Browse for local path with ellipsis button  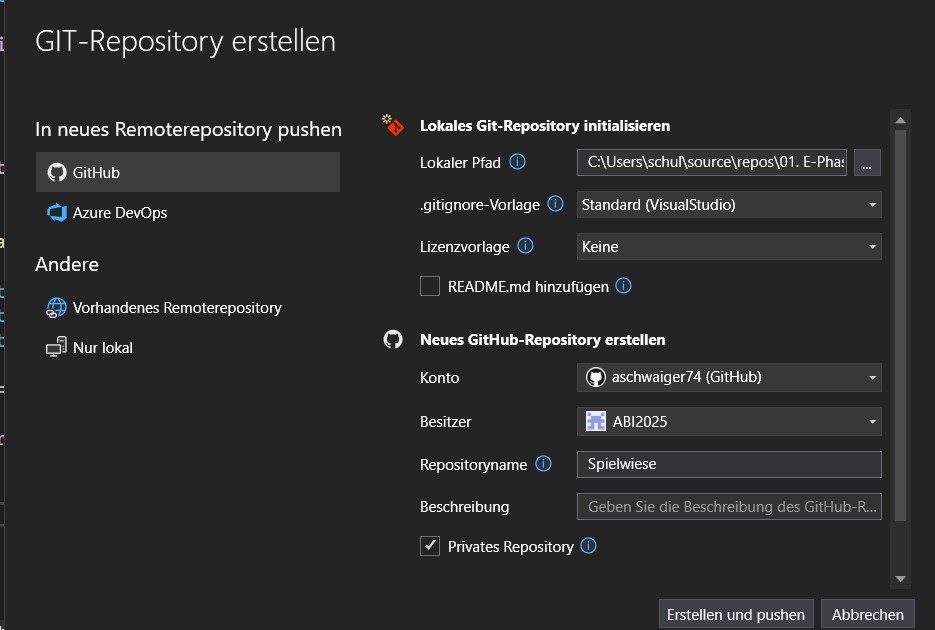coord(868,162)
